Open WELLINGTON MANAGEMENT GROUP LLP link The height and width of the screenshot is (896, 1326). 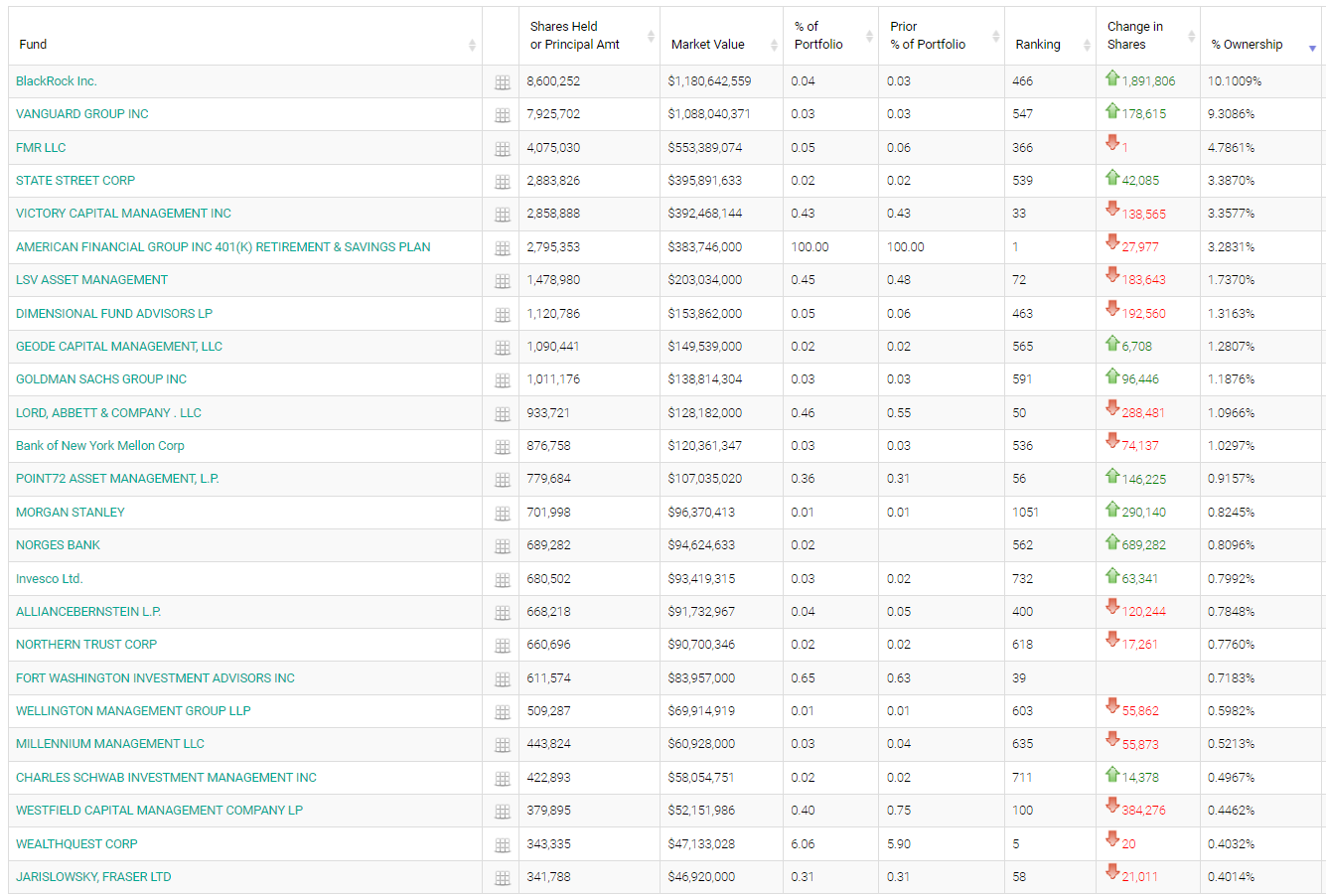(133, 711)
